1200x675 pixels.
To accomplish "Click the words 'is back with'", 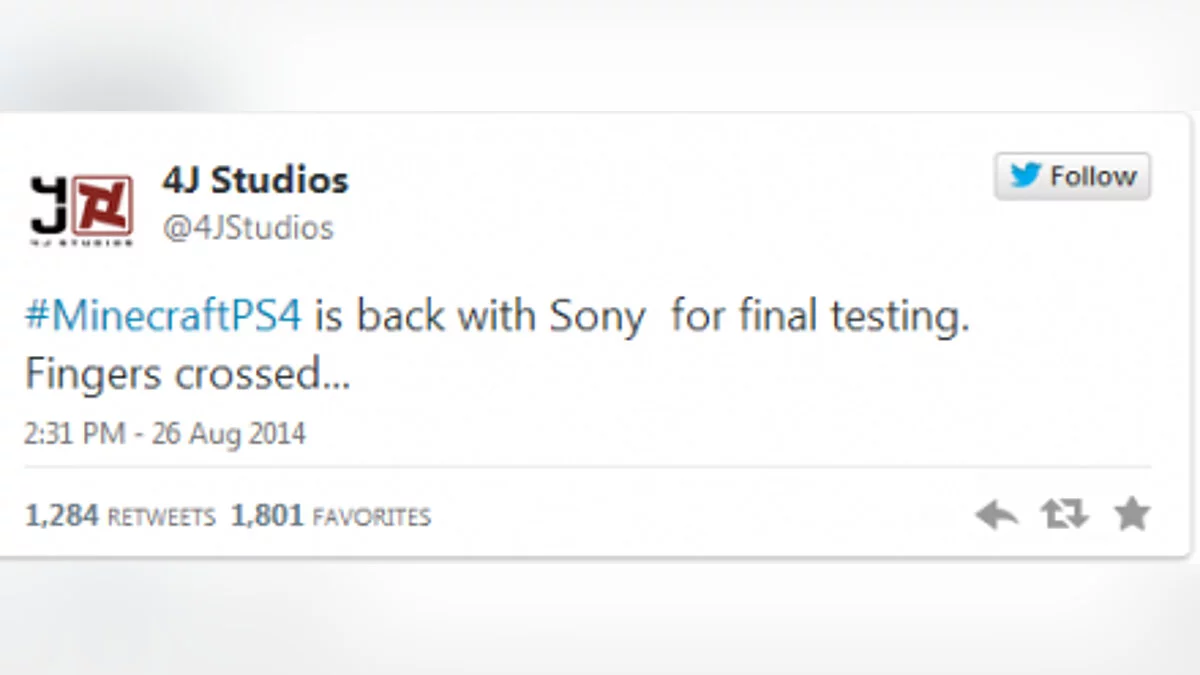I will [428, 317].
